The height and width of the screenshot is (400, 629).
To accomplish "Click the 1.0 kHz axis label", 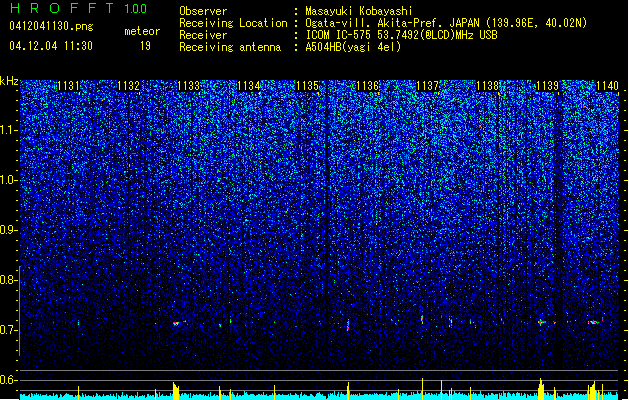I will click(x=8, y=180).
